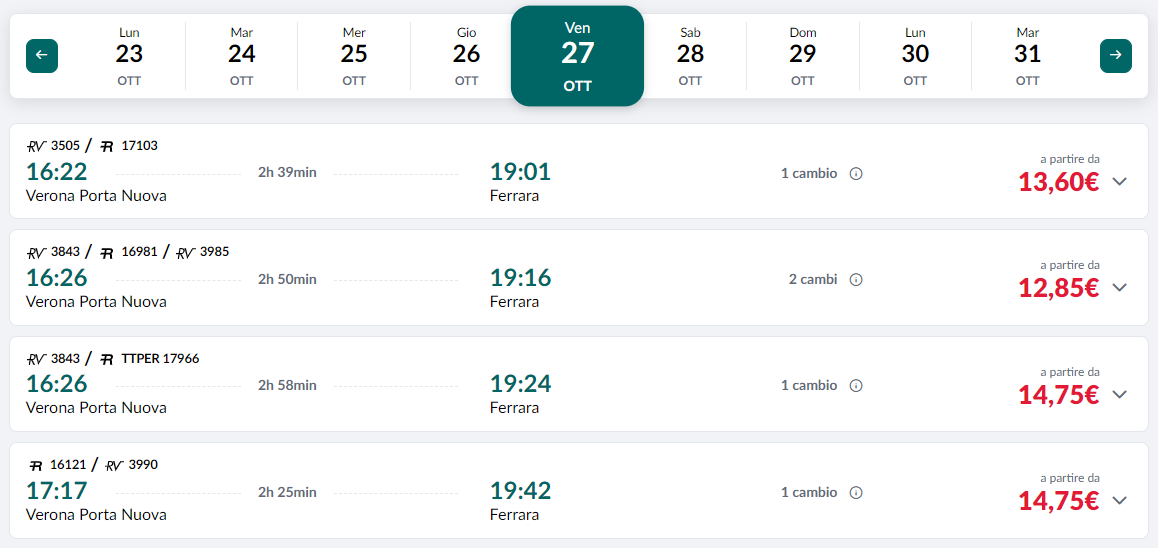1158x548 pixels.
Task: Open info icon beside 2 cambi
Action: click(856, 280)
